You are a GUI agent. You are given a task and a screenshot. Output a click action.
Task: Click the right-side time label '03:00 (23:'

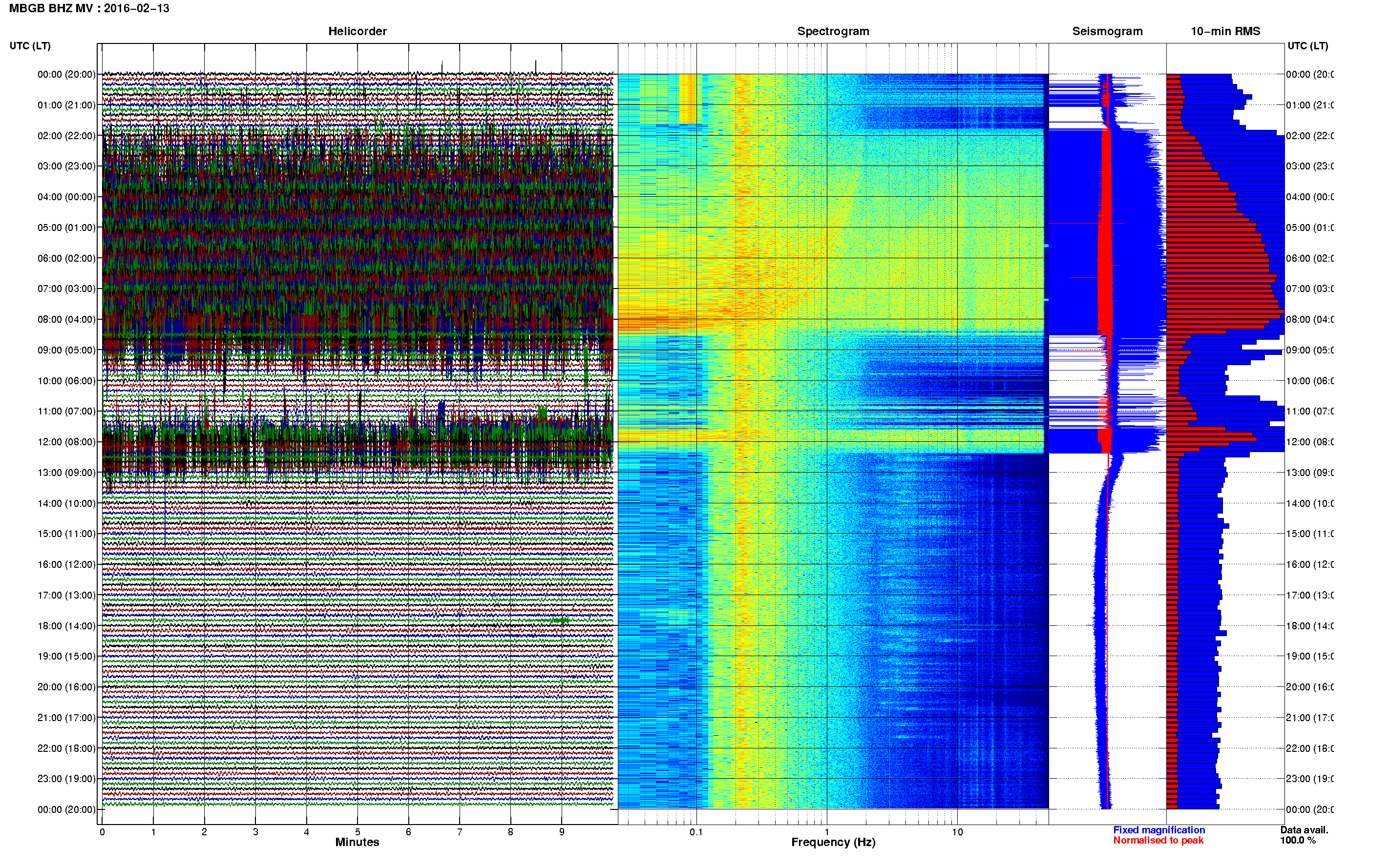(x=1310, y=166)
